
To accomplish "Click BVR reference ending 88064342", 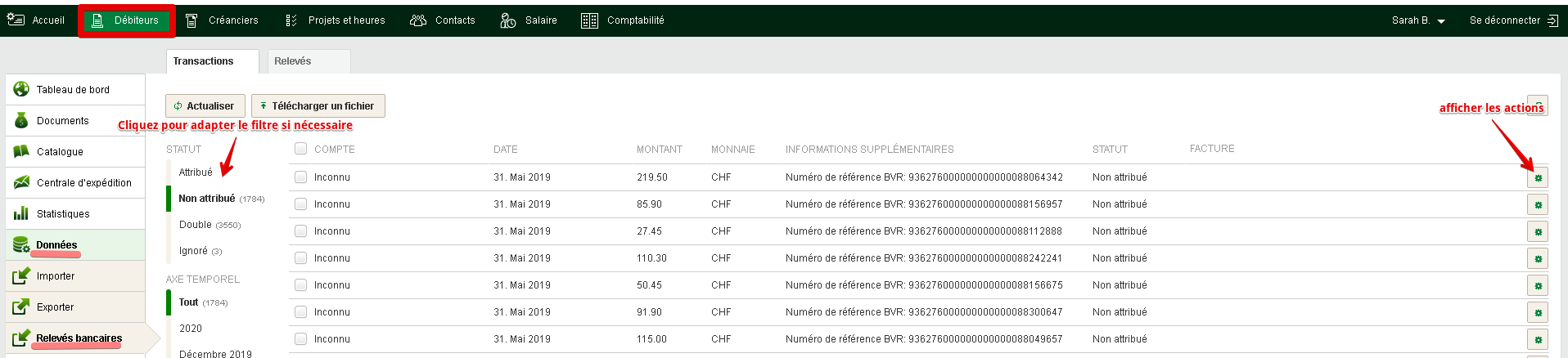I will pos(924,177).
